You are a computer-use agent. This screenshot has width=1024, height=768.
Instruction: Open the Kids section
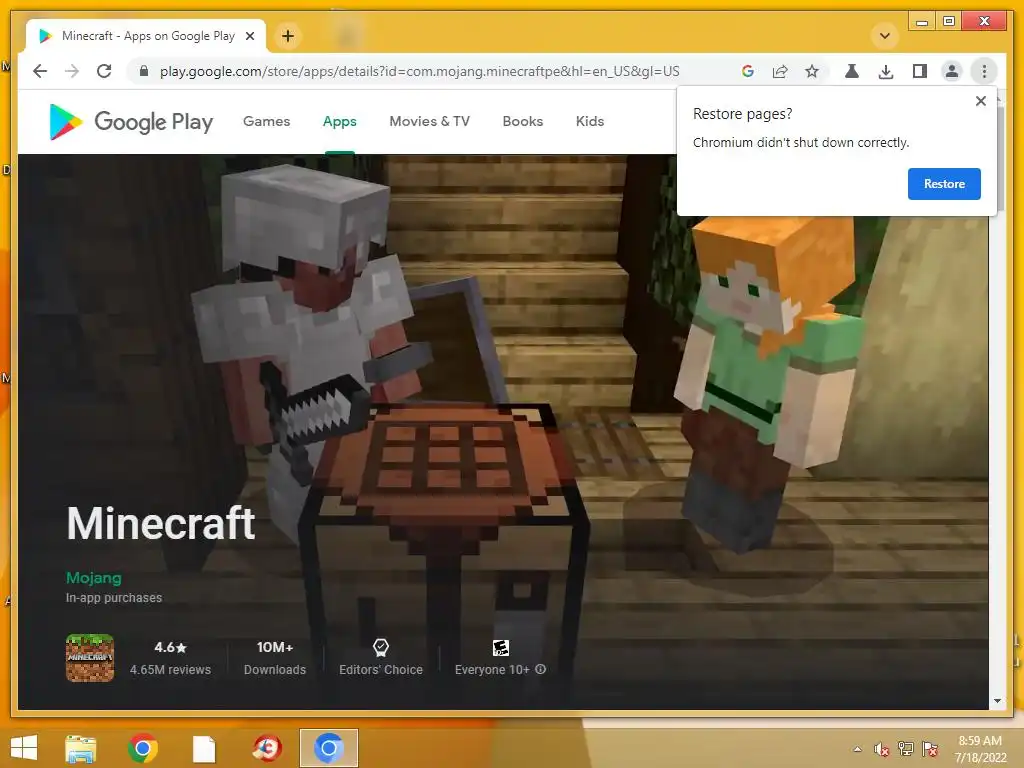point(590,121)
